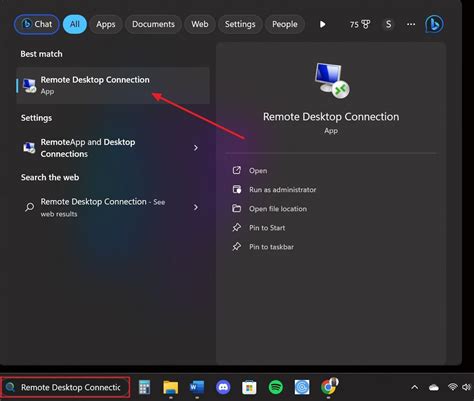This screenshot has width=474, height=401.
Task: Switch to the Documents filter
Action: tap(153, 24)
